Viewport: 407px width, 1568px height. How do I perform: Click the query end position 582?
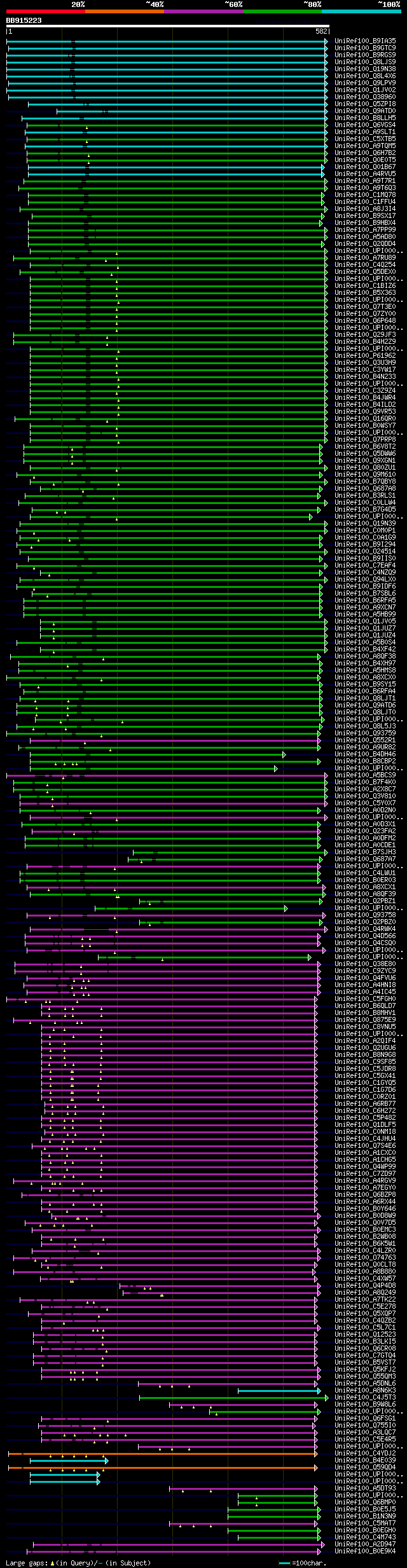click(x=322, y=31)
